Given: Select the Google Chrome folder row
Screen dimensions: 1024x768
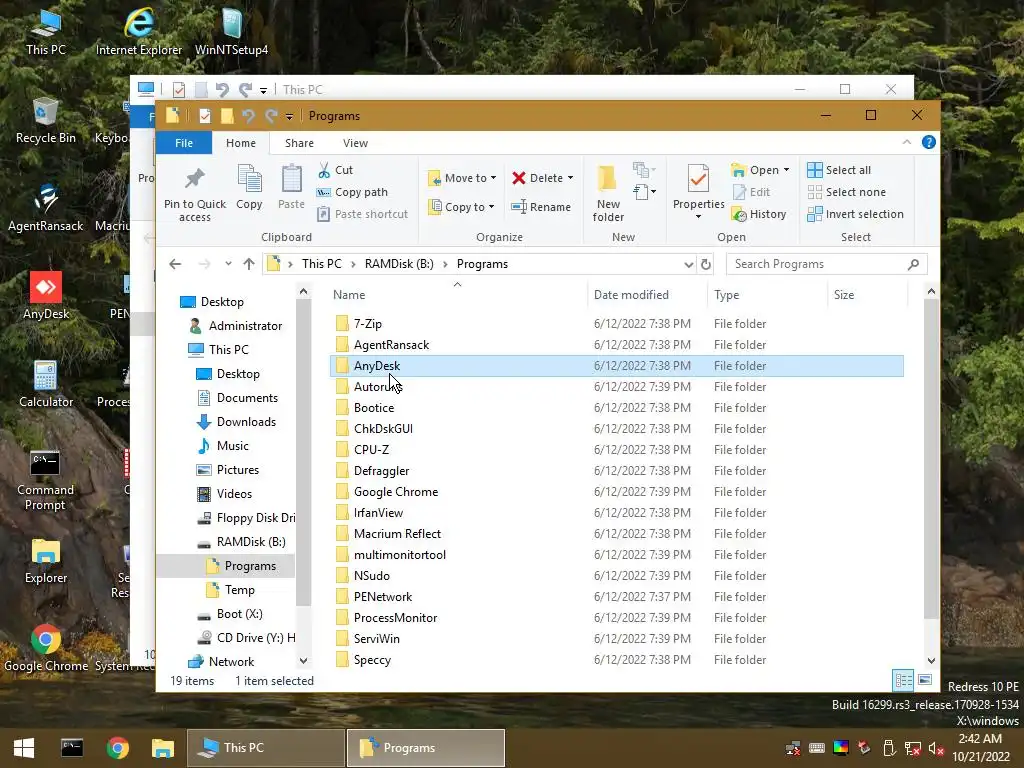Looking at the screenshot, I should pyautogui.click(x=616, y=492).
